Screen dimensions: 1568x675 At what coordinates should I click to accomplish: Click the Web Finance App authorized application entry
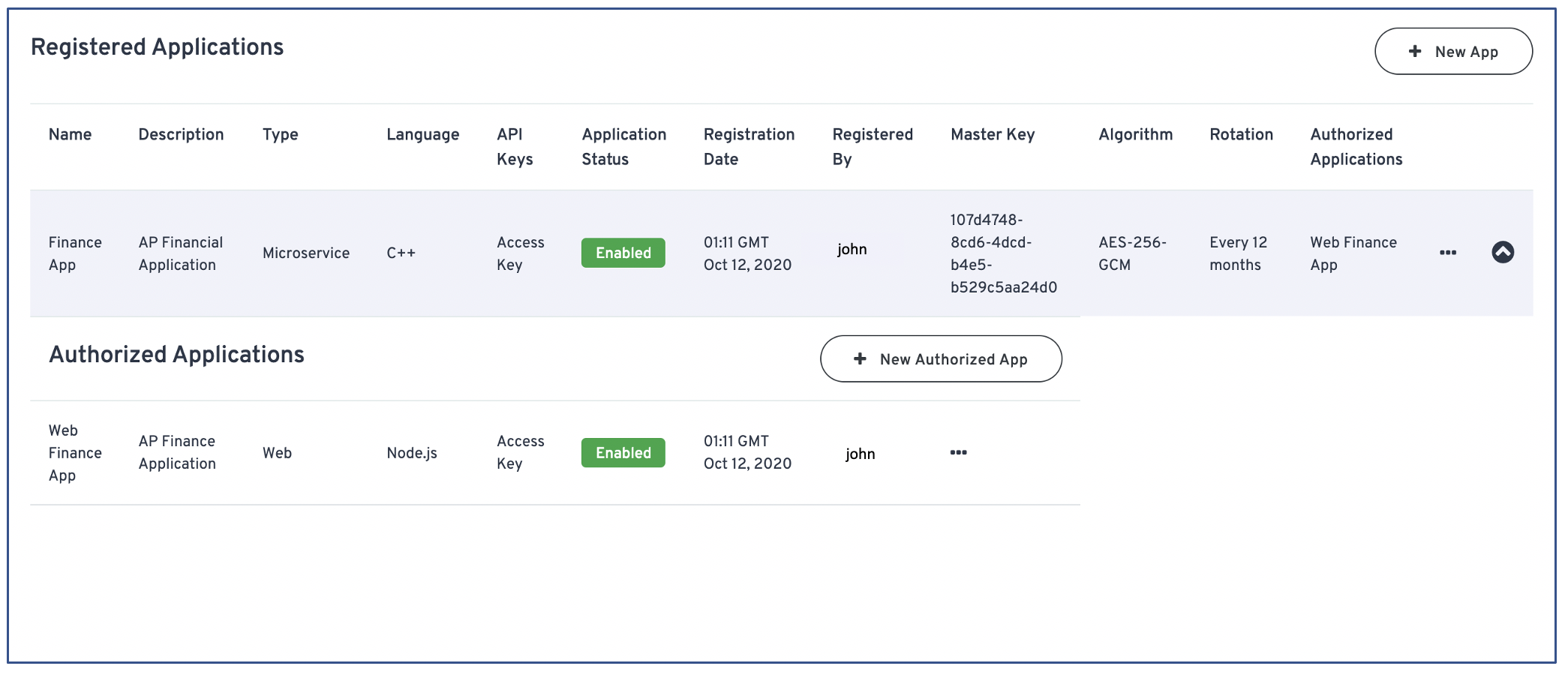point(1353,253)
